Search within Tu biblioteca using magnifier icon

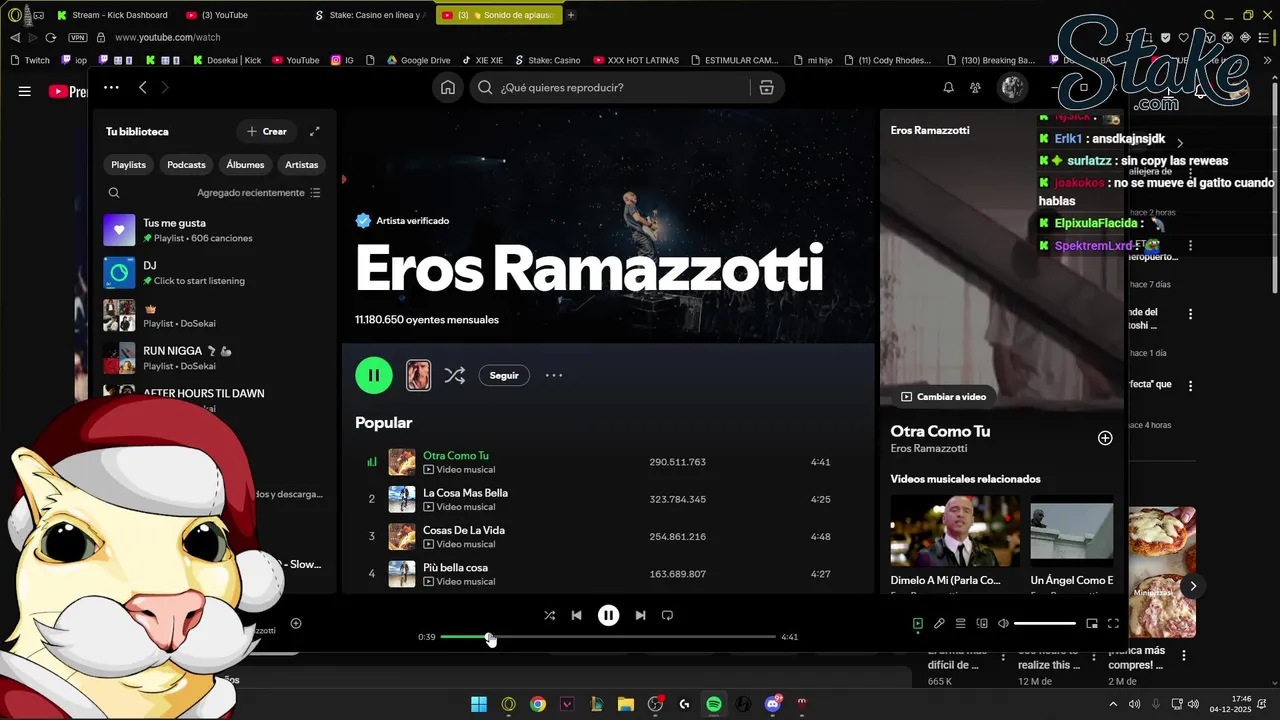pos(114,193)
